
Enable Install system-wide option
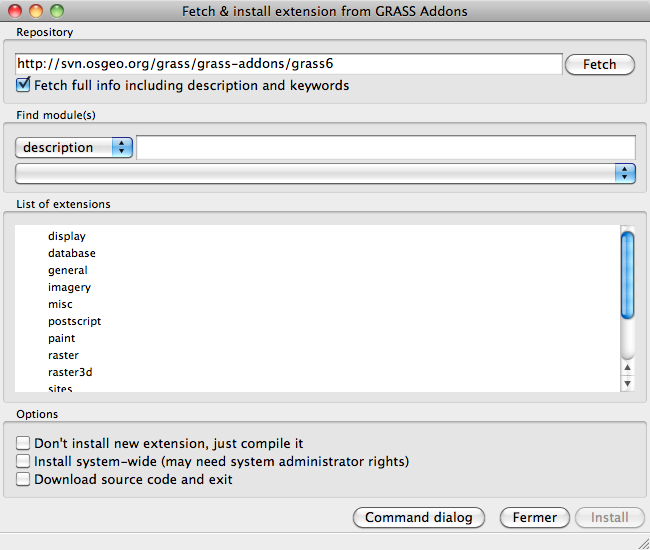coord(24,461)
